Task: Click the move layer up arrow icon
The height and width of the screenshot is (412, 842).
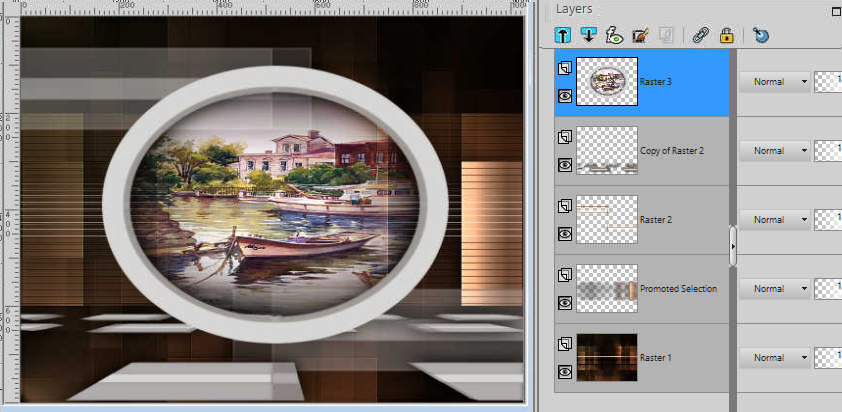Action: coord(563,35)
